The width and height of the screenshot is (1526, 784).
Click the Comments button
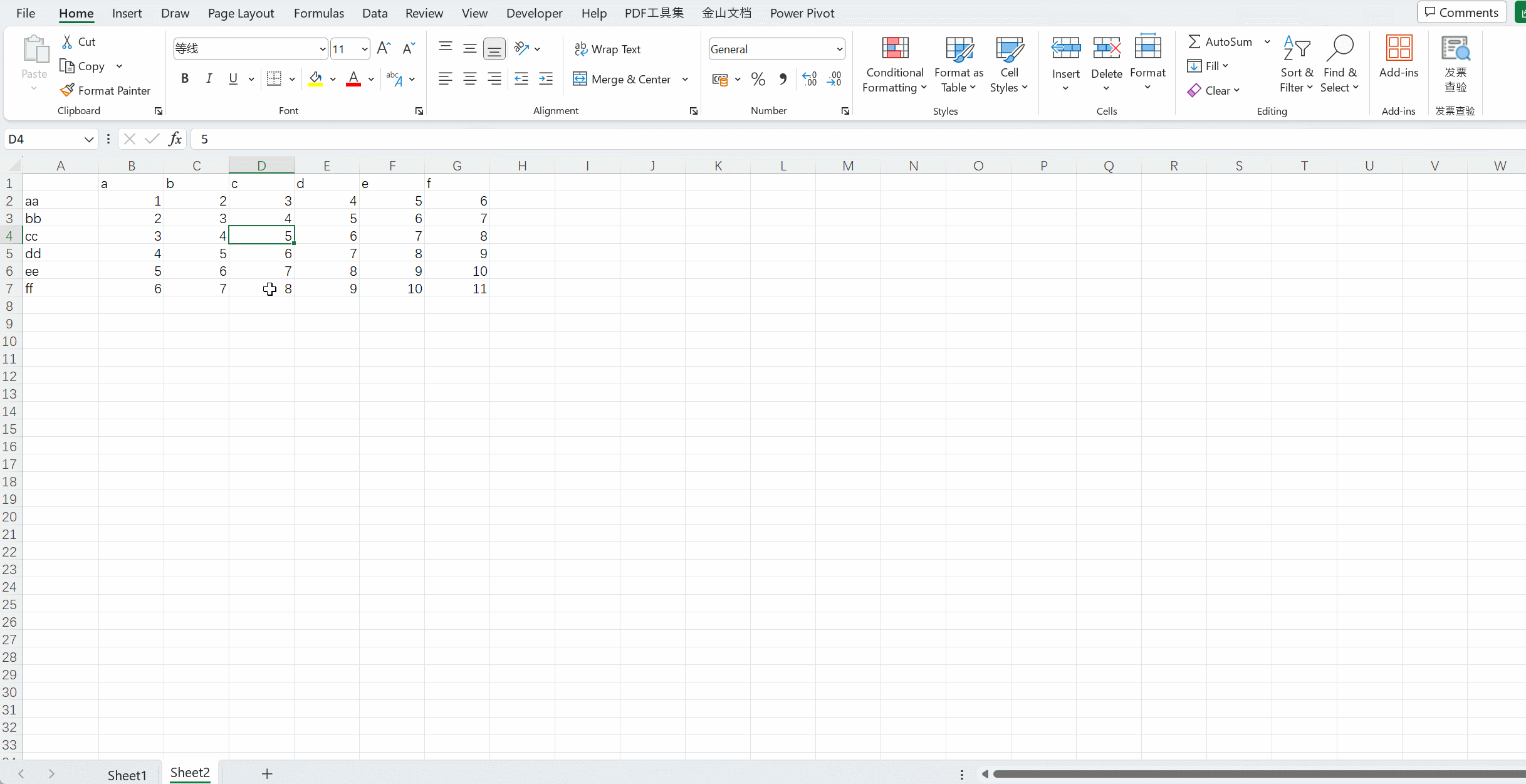click(x=1461, y=12)
